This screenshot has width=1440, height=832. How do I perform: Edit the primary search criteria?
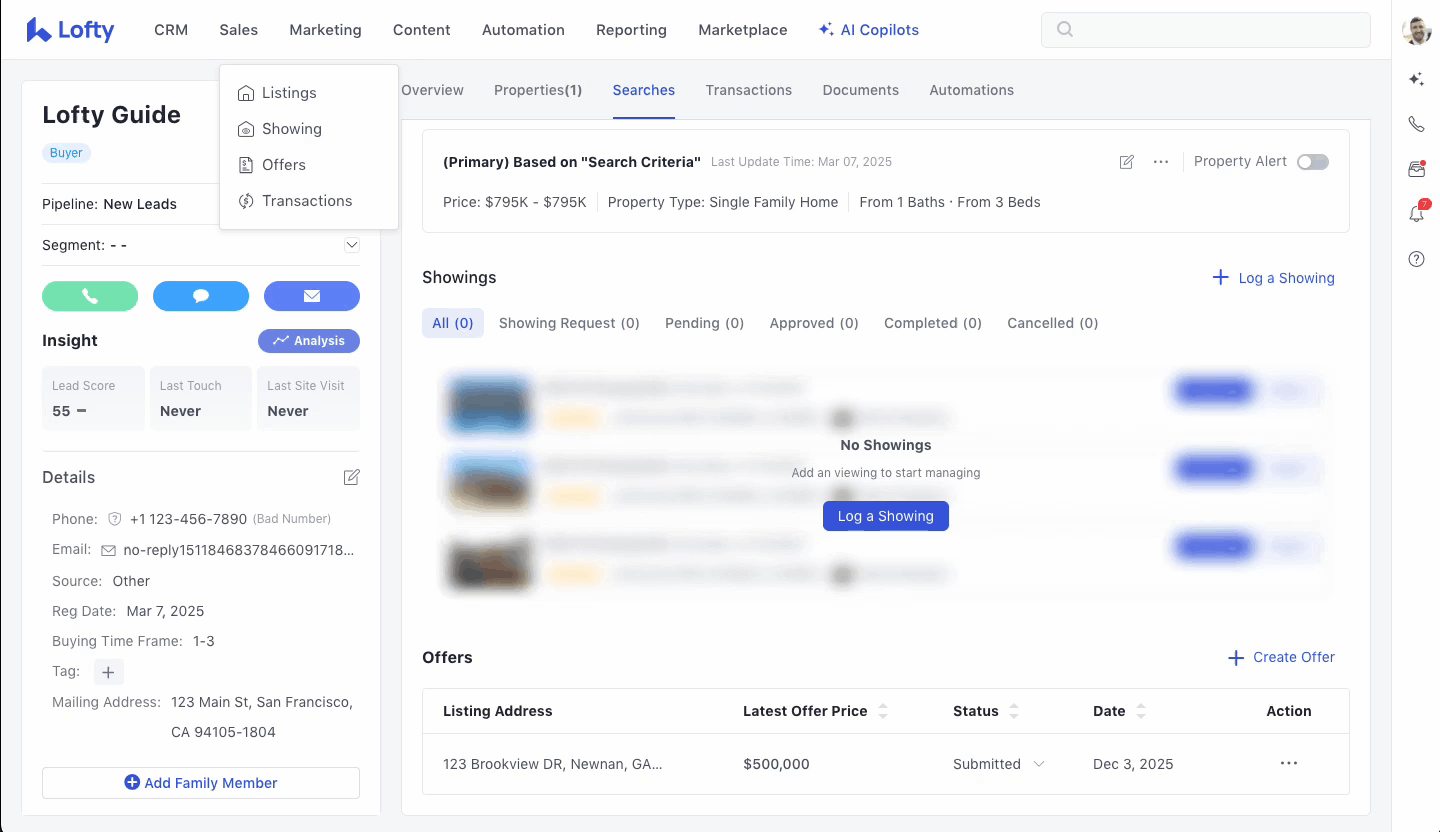(1127, 162)
